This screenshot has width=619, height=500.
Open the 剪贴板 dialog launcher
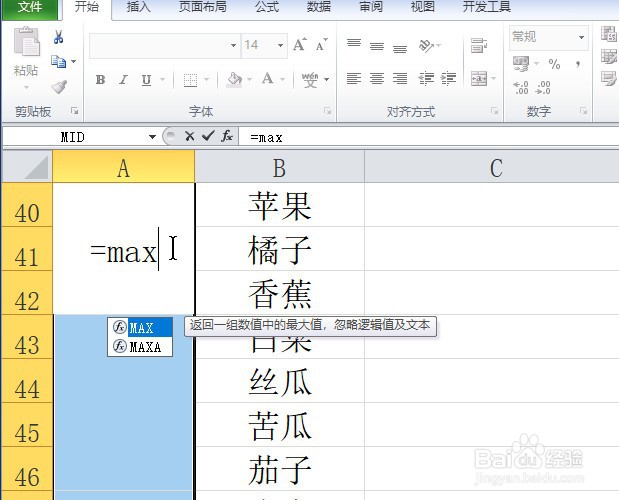tap(75, 111)
